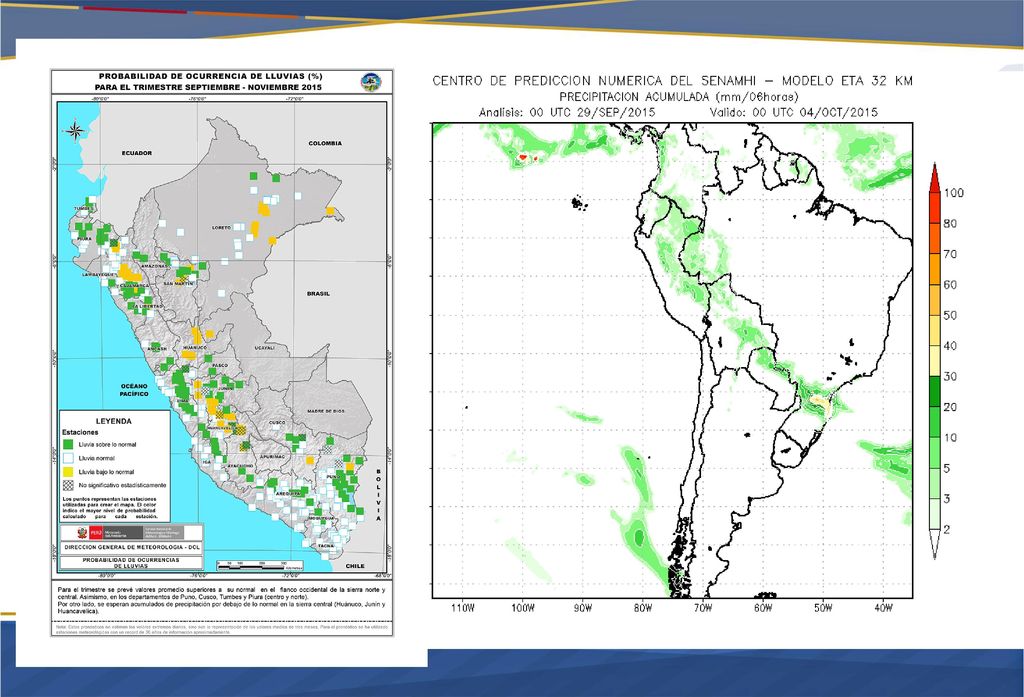Click the '2' value on the color scale

[947, 530]
